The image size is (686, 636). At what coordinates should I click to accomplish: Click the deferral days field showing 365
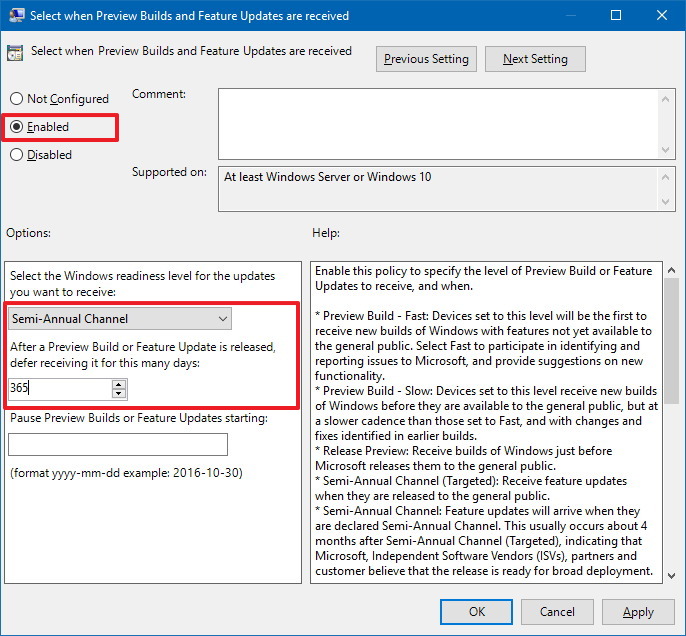point(60,388)
